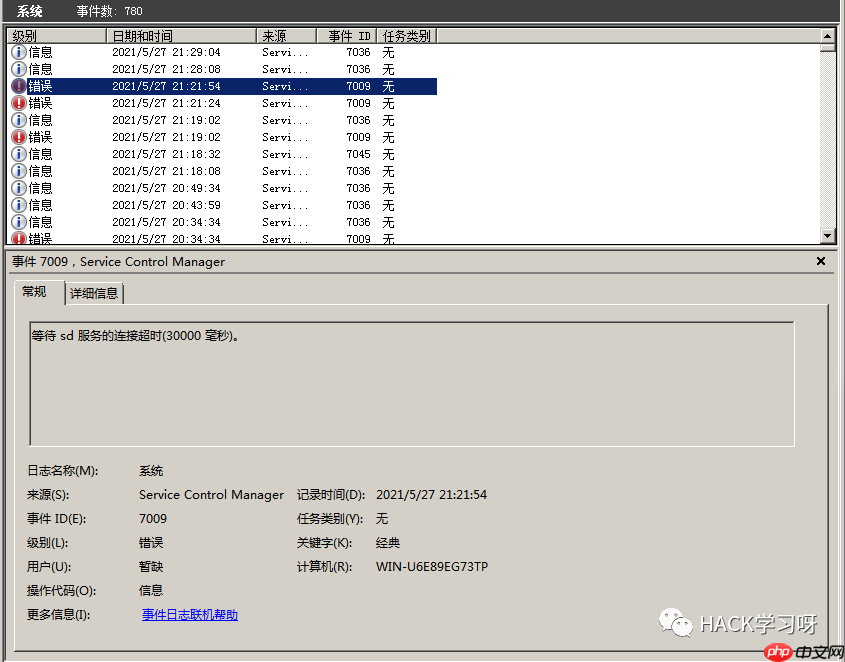This screenshot has width=845, height=662.
Task: Select date cell 2021/5/27 21:29:04
Action: point(167,52)
